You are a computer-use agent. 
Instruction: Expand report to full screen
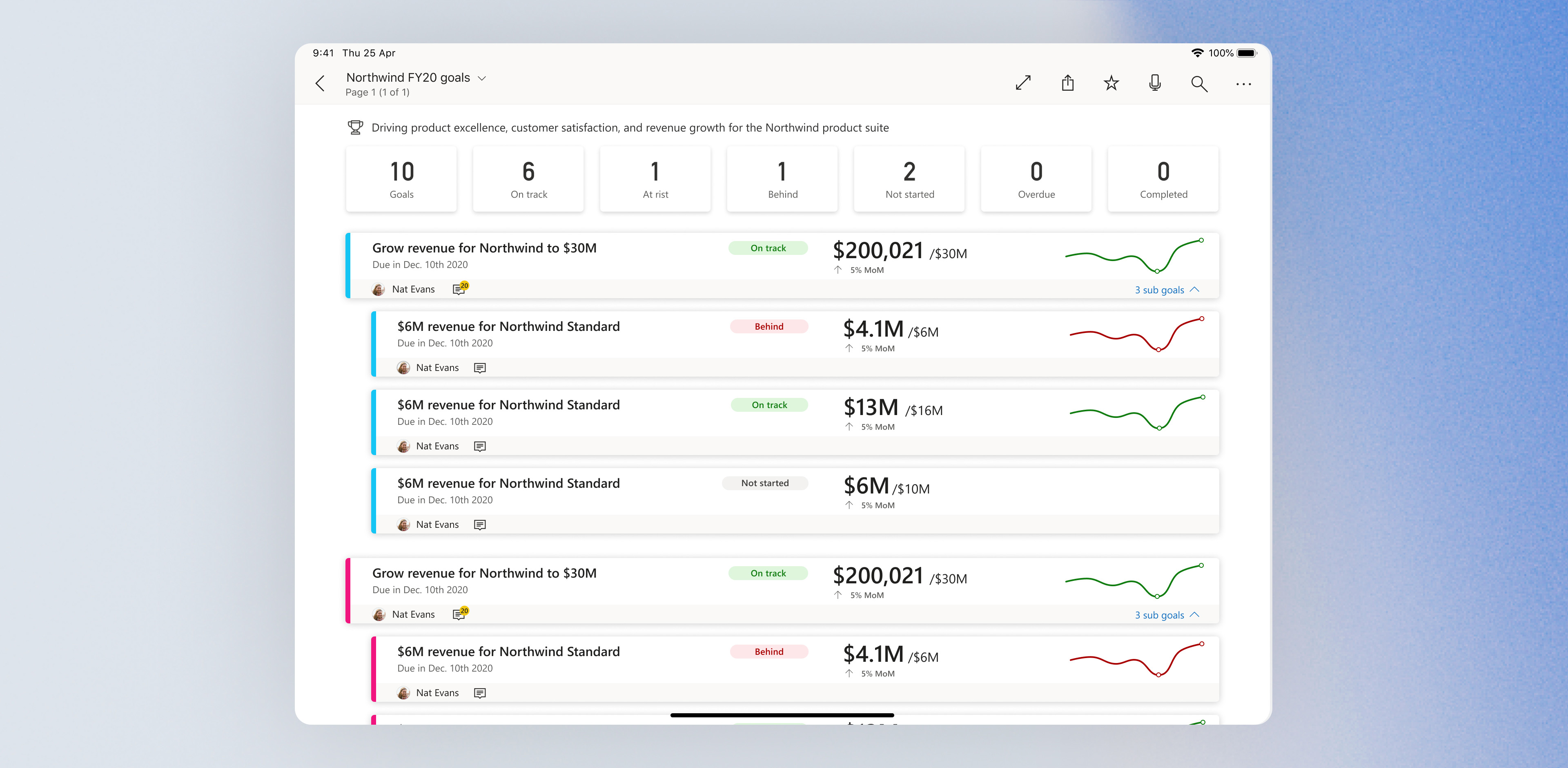[x=1023, y=83]
